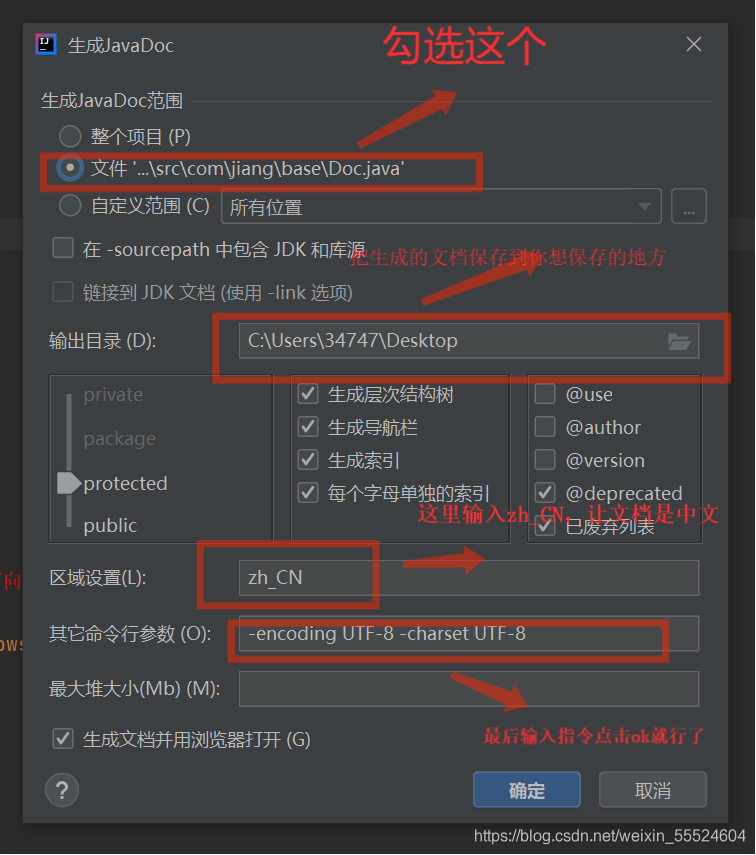Click the 区域设置 field containing zh_CN
The image size is (756, 855).
[x=469, y=578]
